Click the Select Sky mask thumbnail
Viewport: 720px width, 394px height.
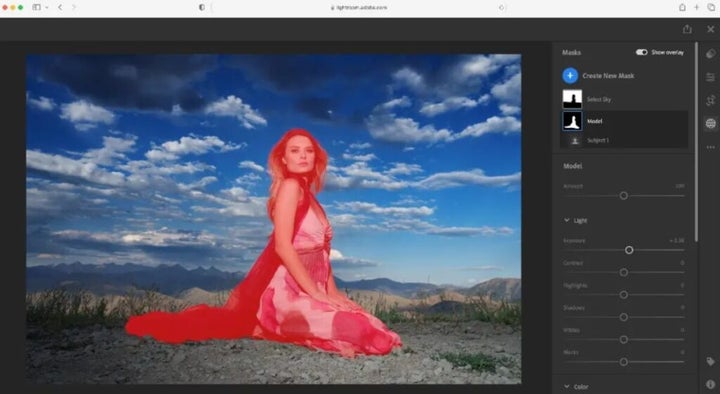(572, 99)
